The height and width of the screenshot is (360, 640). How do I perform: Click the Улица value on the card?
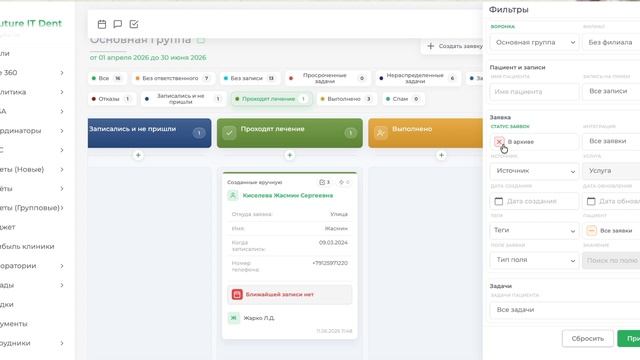click(339, 214)
